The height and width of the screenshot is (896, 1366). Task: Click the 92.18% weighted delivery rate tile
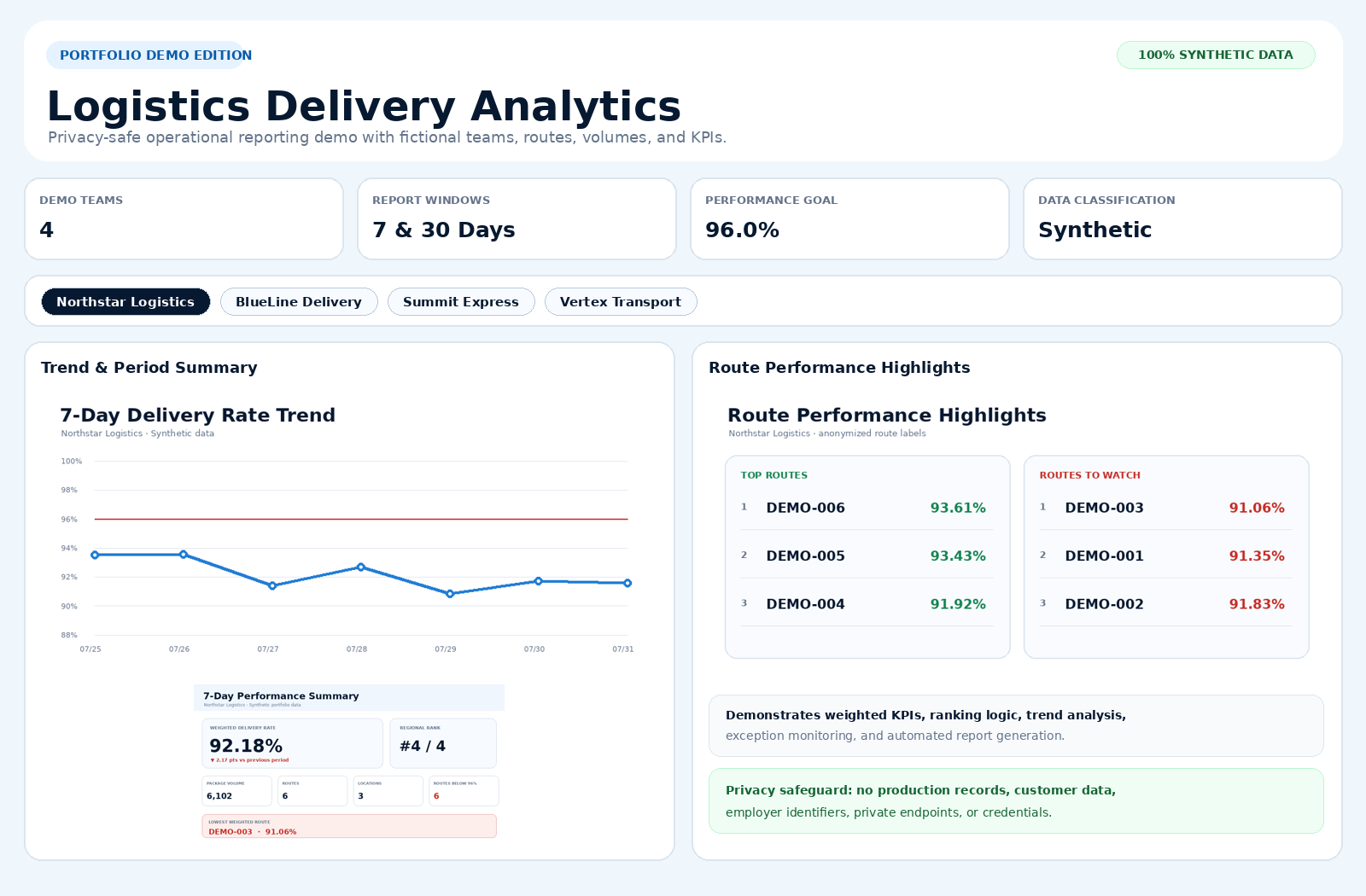tap(293, 743)
